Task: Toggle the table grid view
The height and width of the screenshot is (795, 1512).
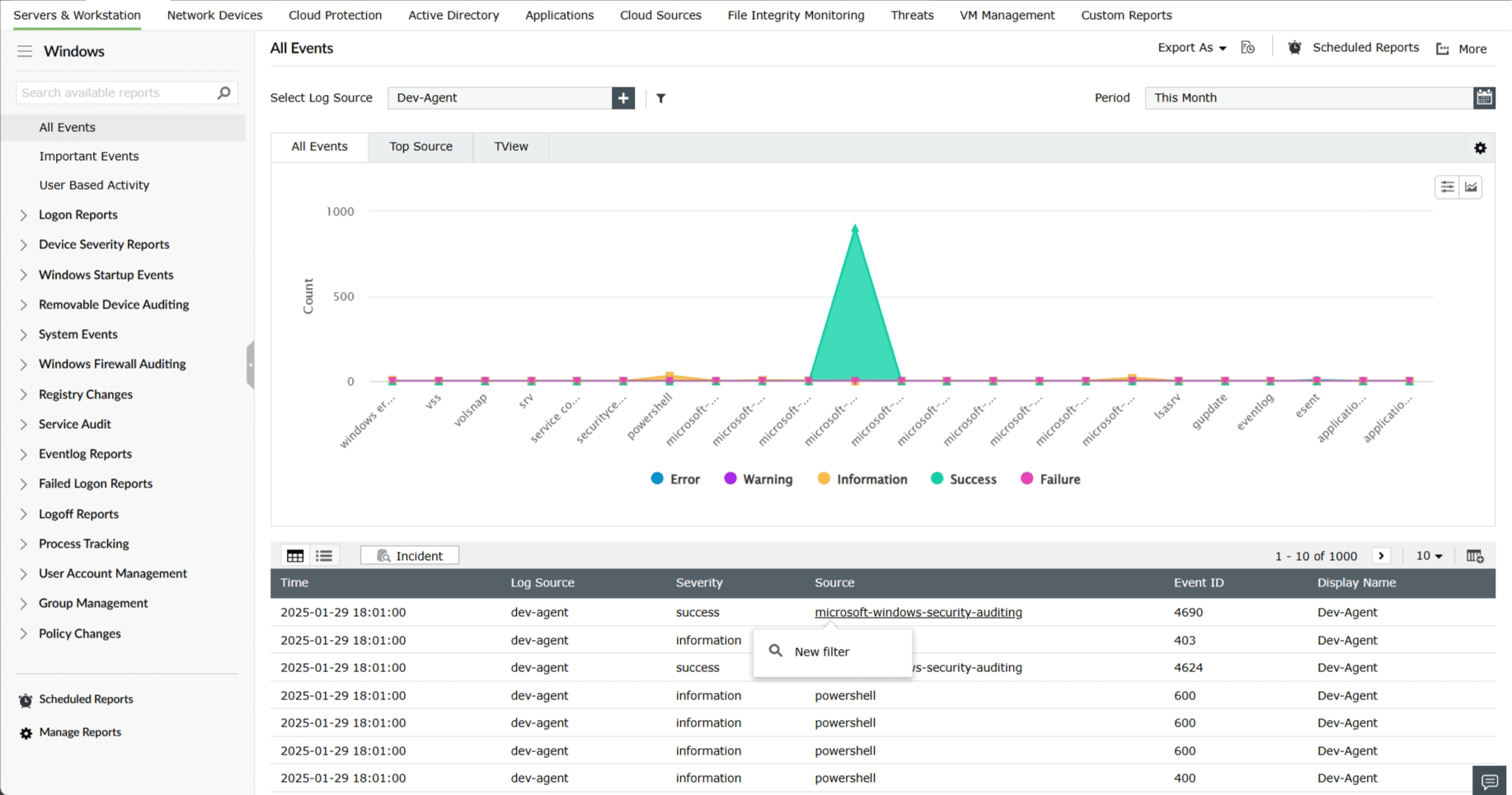Action: (x=295, y=555)
